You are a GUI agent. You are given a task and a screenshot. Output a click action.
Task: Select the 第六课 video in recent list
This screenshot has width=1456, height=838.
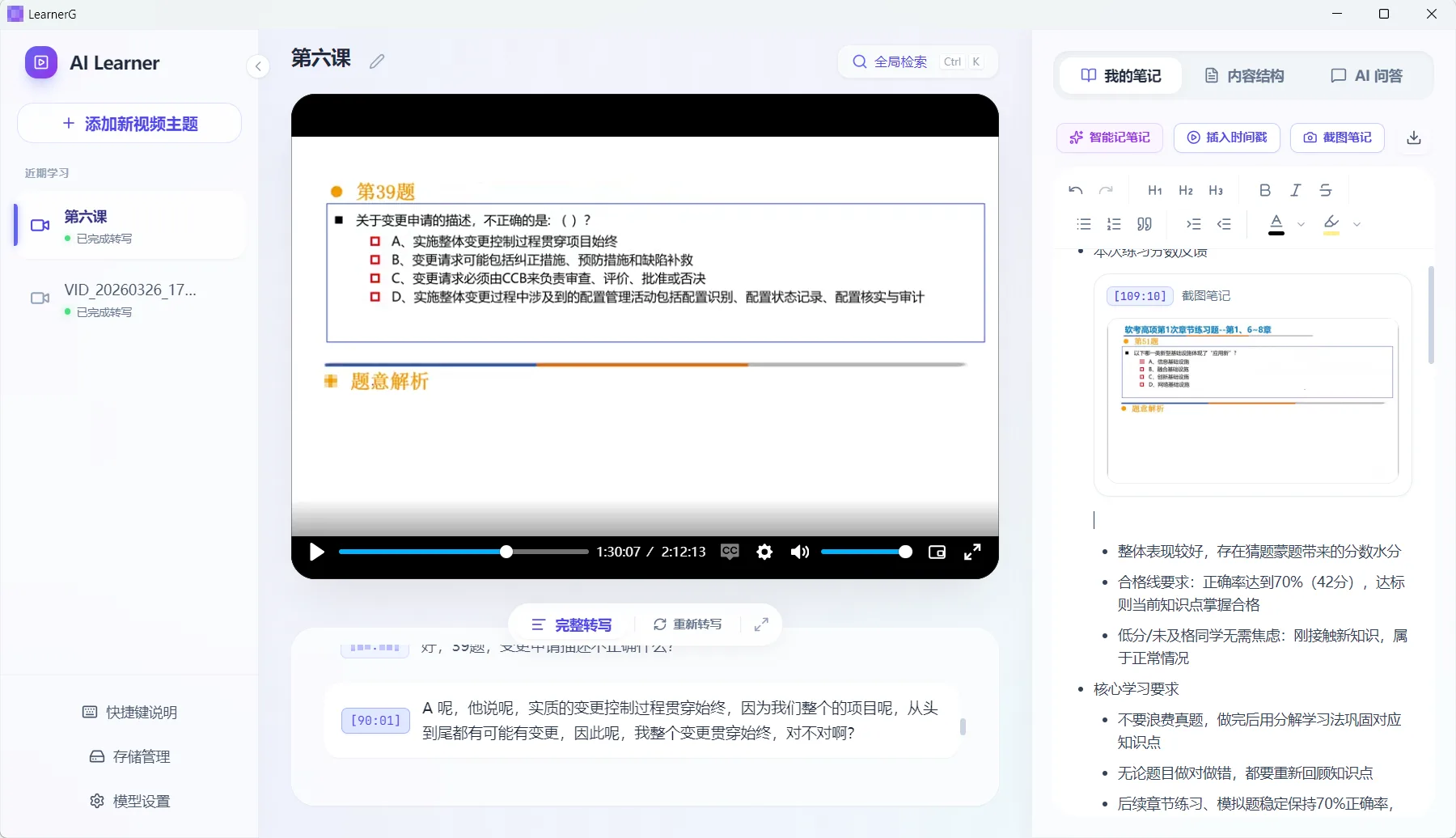129,226
